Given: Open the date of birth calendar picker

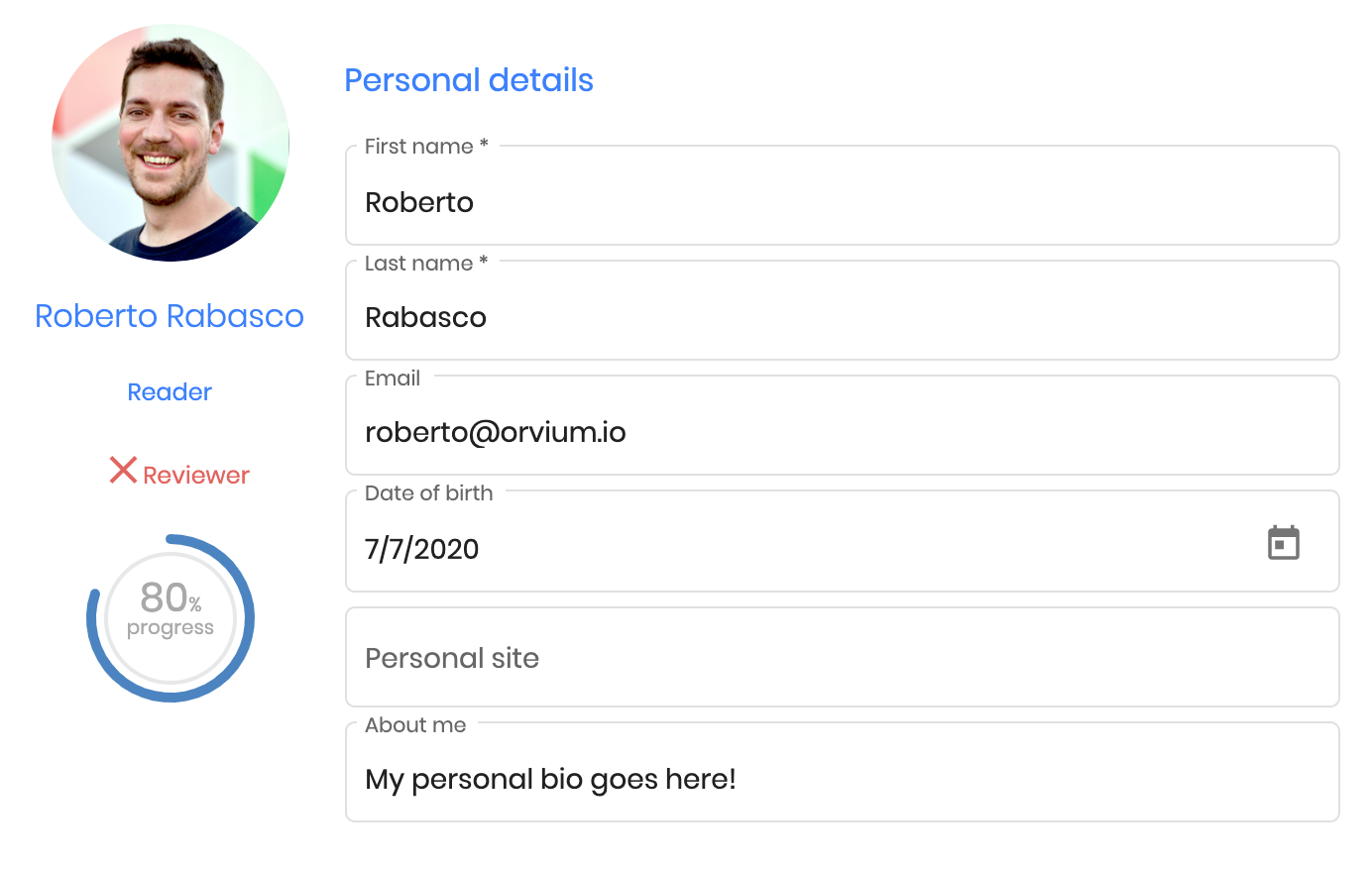Looking at the screenshot, I should tap(1283, 543).
